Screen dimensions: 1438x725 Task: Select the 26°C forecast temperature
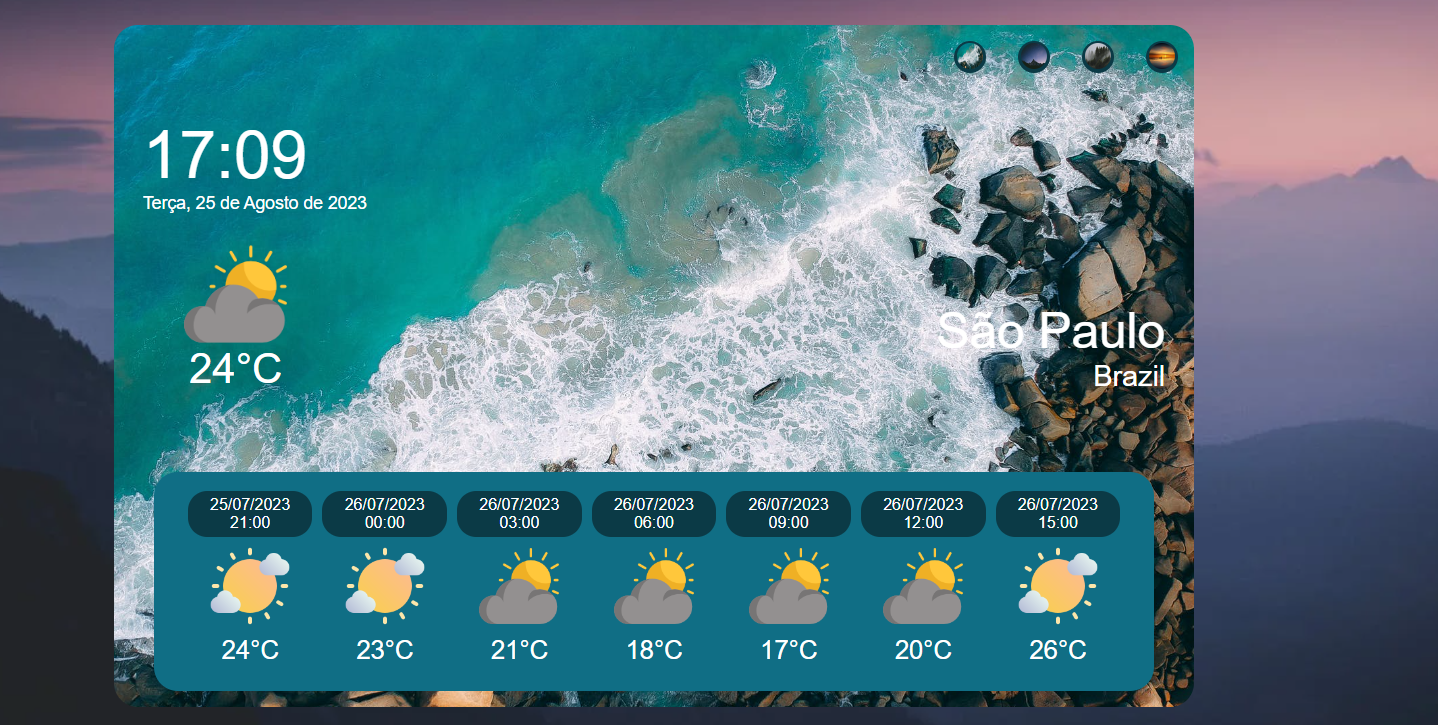(x=1057, y=650)
